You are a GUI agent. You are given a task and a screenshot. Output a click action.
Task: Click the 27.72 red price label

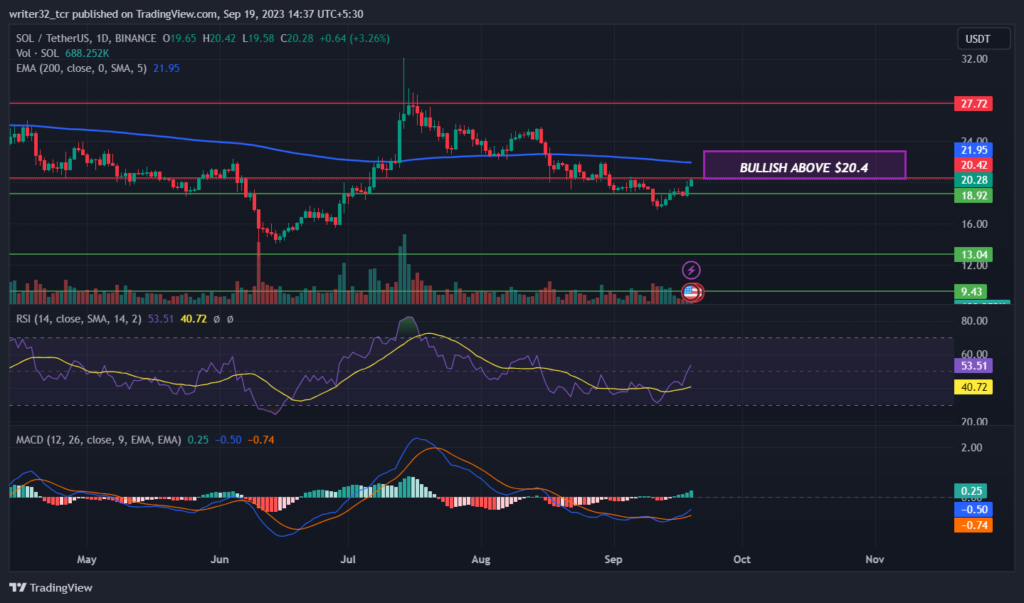point(973,104)
